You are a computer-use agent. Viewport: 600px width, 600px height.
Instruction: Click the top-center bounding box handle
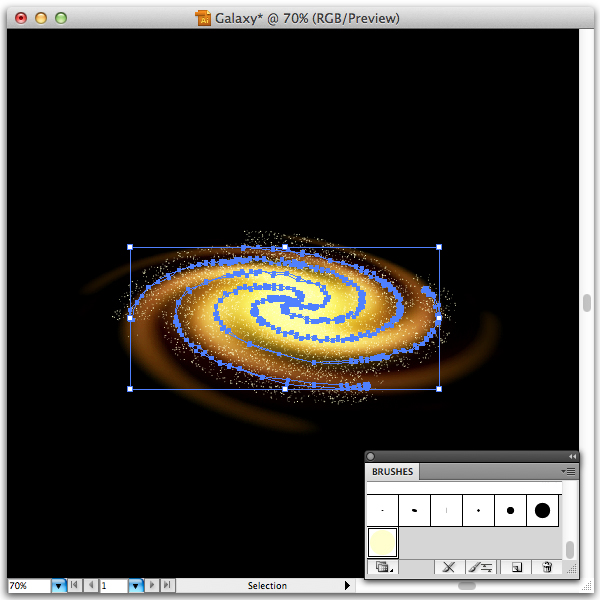(285, 247)
